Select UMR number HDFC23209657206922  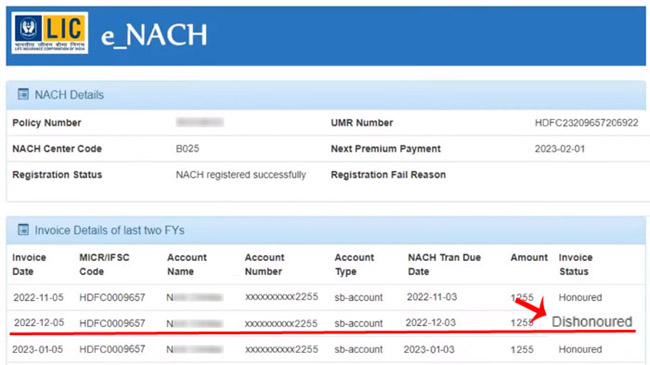(x=586, y=123)
